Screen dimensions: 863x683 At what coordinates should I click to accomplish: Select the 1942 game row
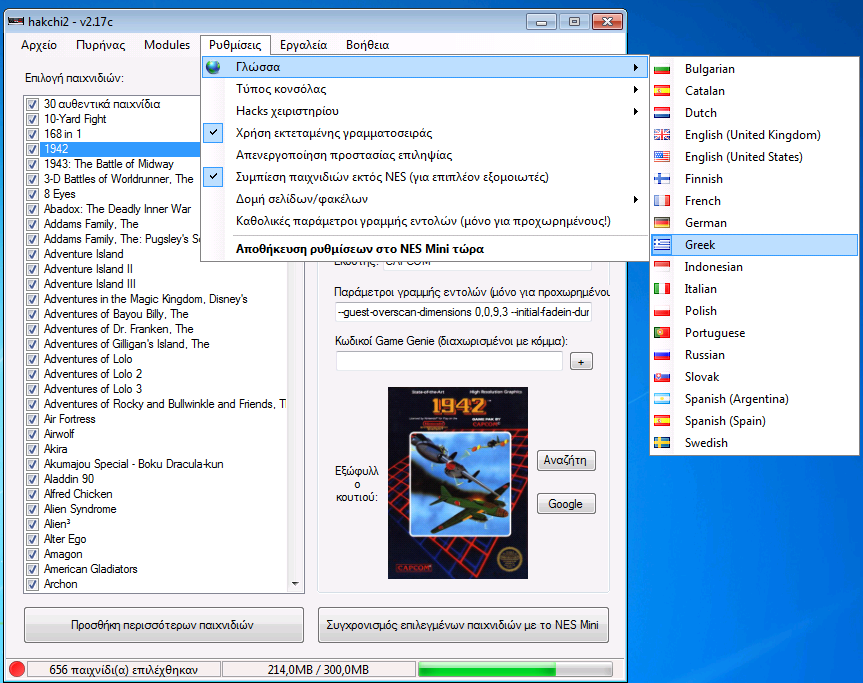[119, 149]
